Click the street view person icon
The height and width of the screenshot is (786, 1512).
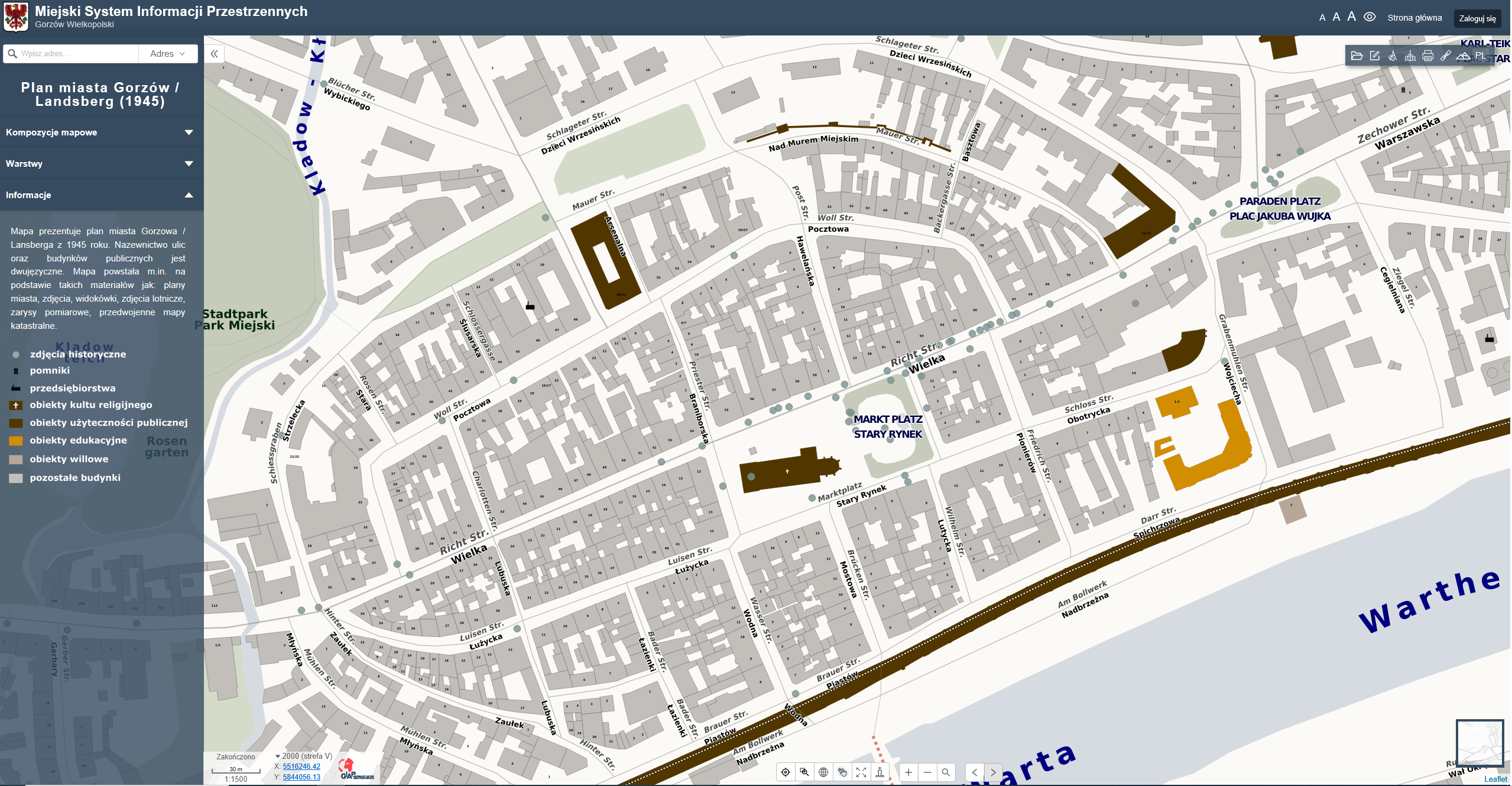click(880, 772)
